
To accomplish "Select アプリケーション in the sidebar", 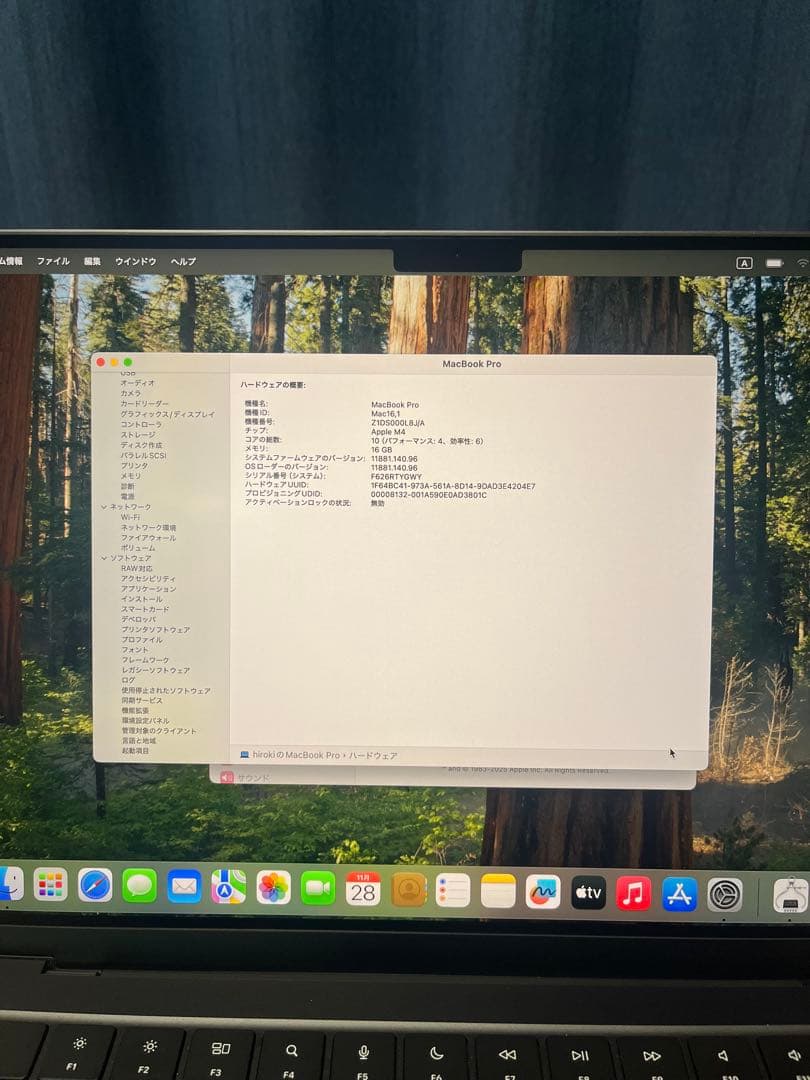I will click(x=149, y=589).
